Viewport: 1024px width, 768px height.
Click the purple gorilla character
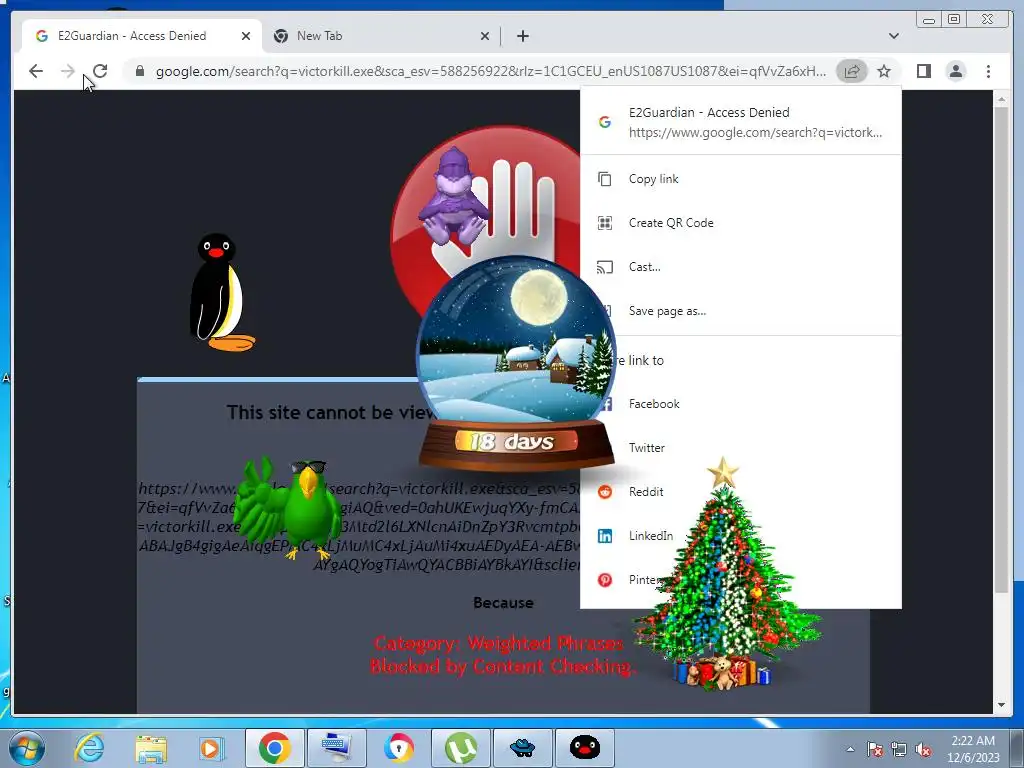pos(453,195)
